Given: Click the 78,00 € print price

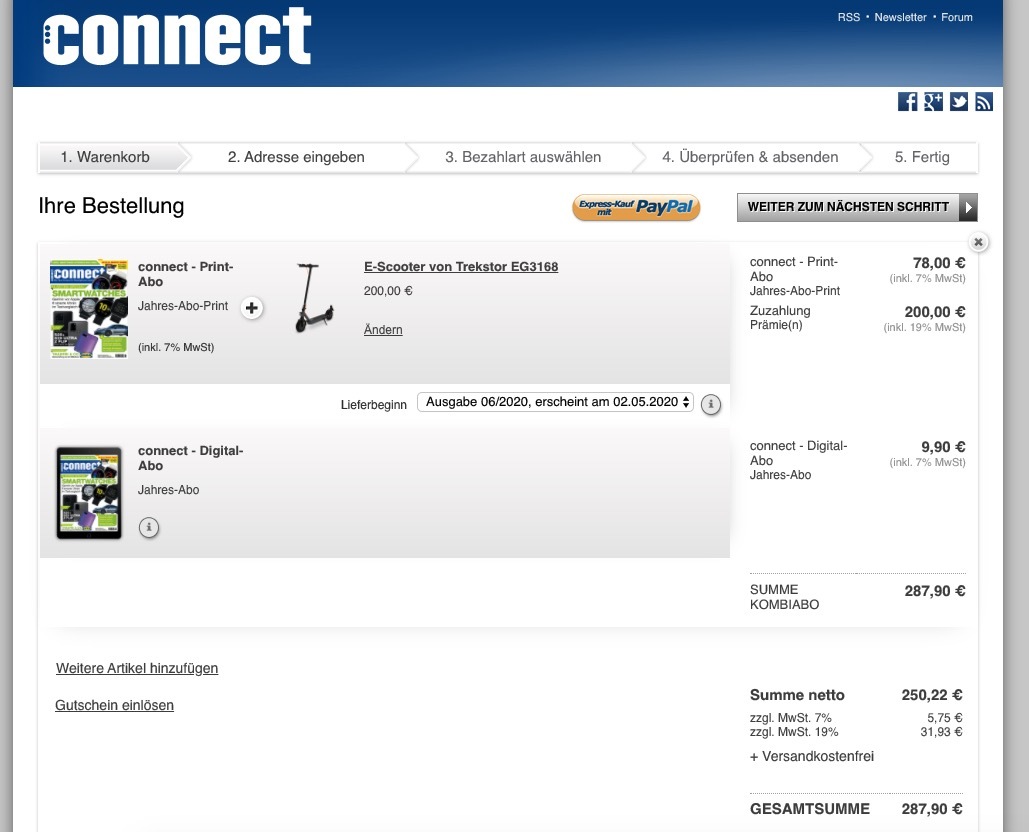Looking at the screenshot, I should pyautogui.click(x=938, y=263).
